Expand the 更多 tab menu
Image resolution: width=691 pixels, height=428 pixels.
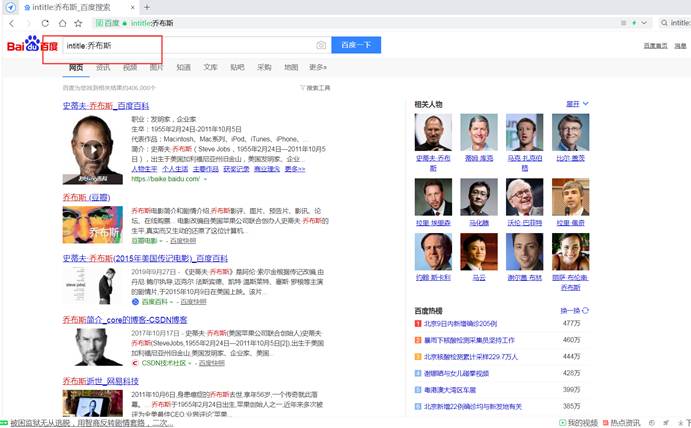pyautogui.click(x=318, y=67)
